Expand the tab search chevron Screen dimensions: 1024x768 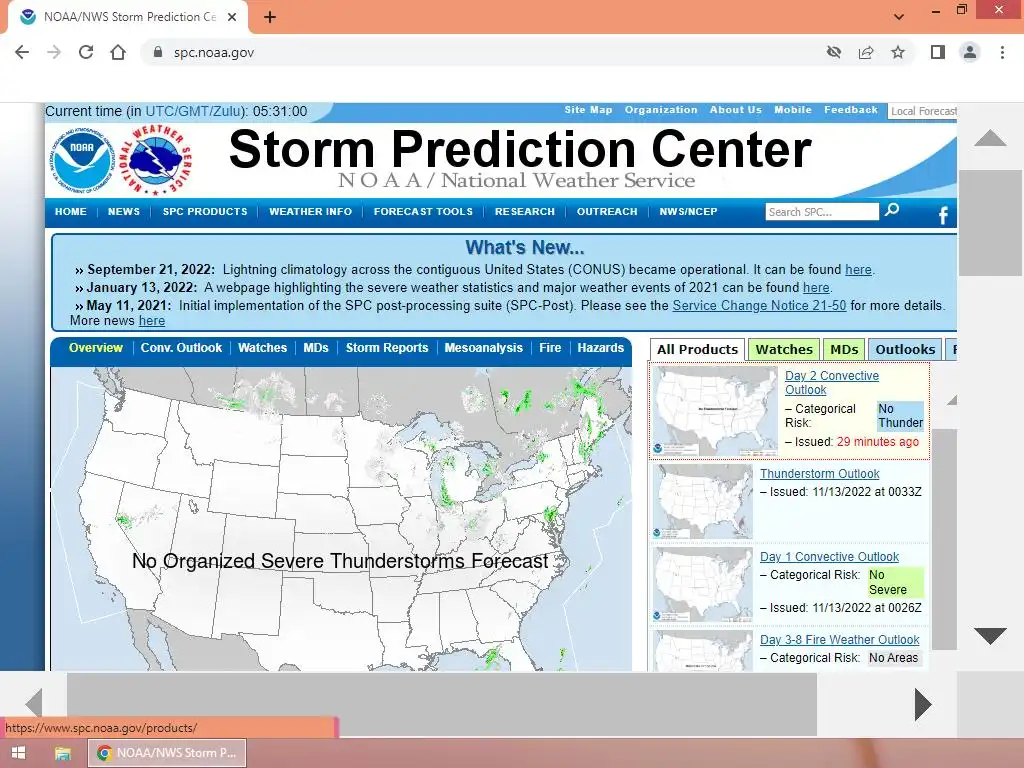(x=899, y=17)
